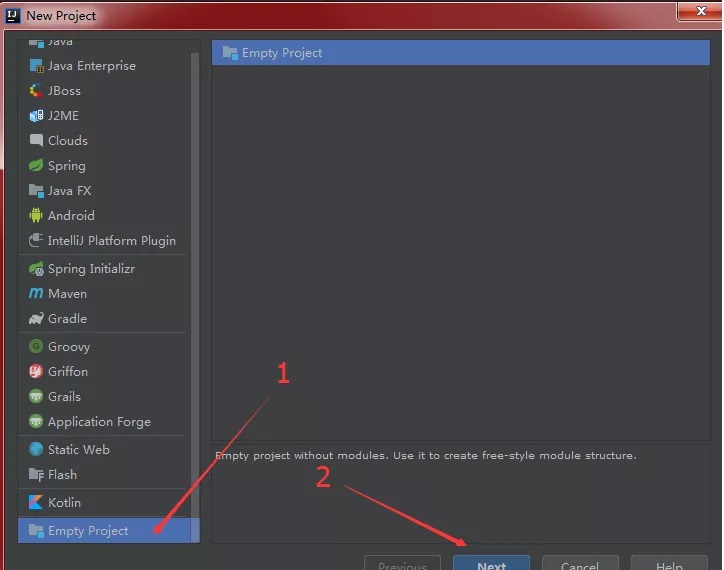Select 'Empty Project' row in right pane
This screenshot has width=724, height=570.
[x=461, y=53]
